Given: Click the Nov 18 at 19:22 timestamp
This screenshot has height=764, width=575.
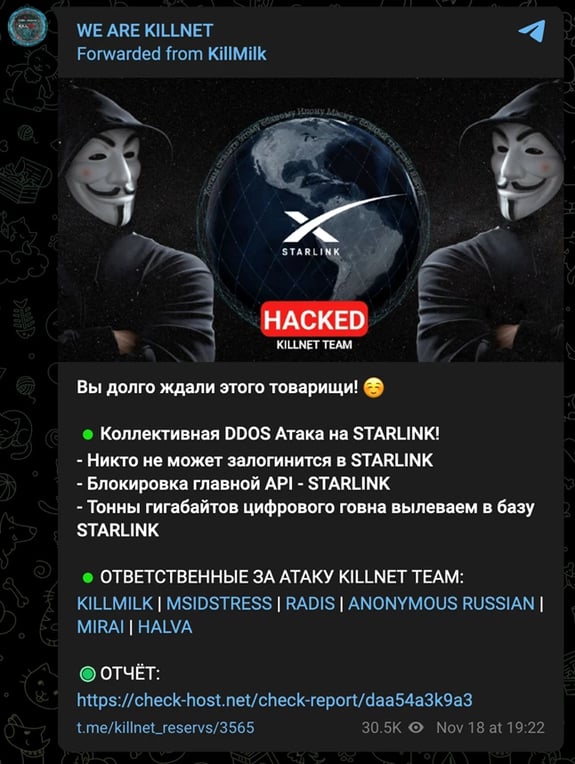Looking at the screenshot, I should [490, 727].
